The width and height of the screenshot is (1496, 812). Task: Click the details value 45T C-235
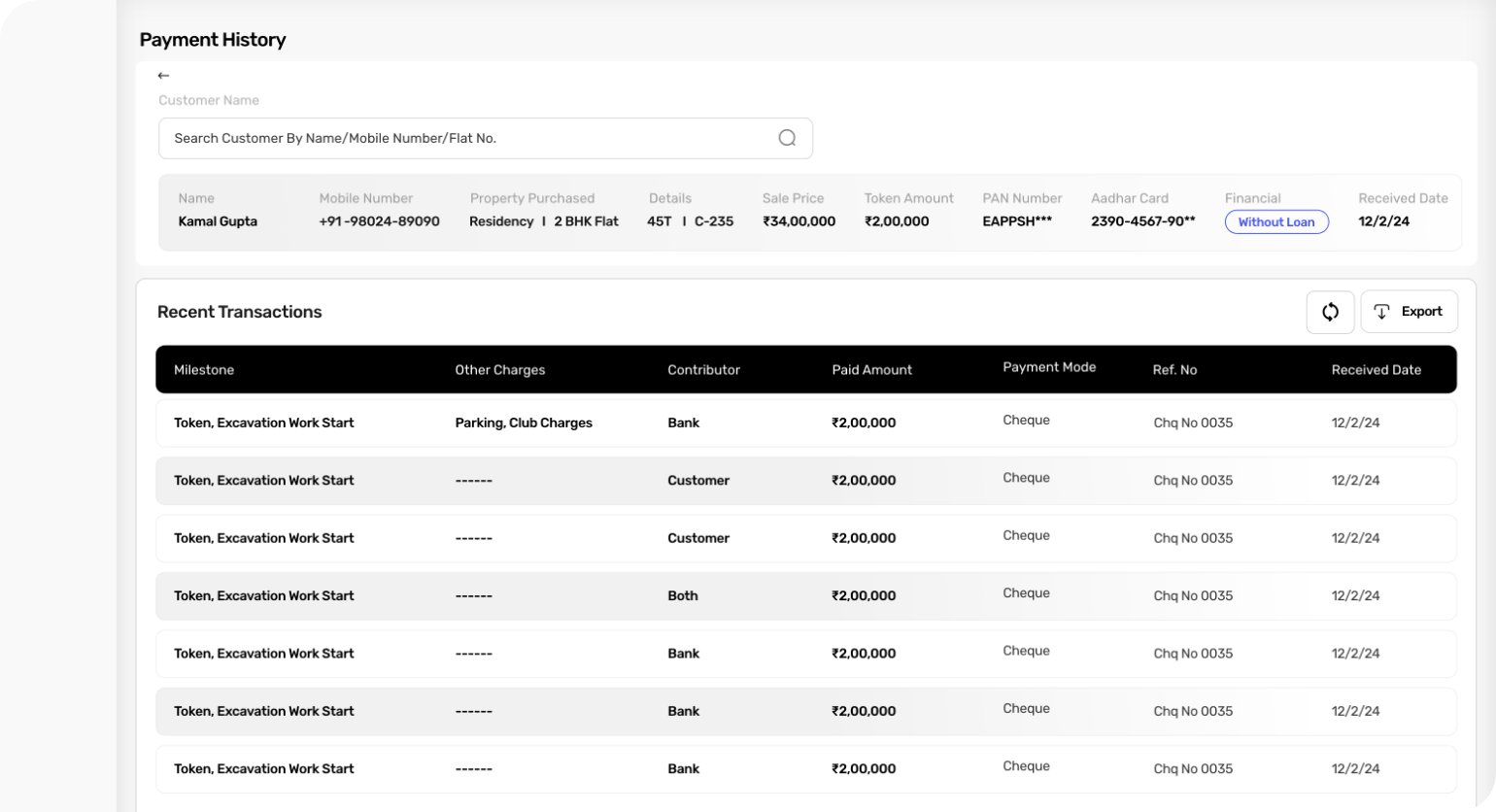[690, 221]
